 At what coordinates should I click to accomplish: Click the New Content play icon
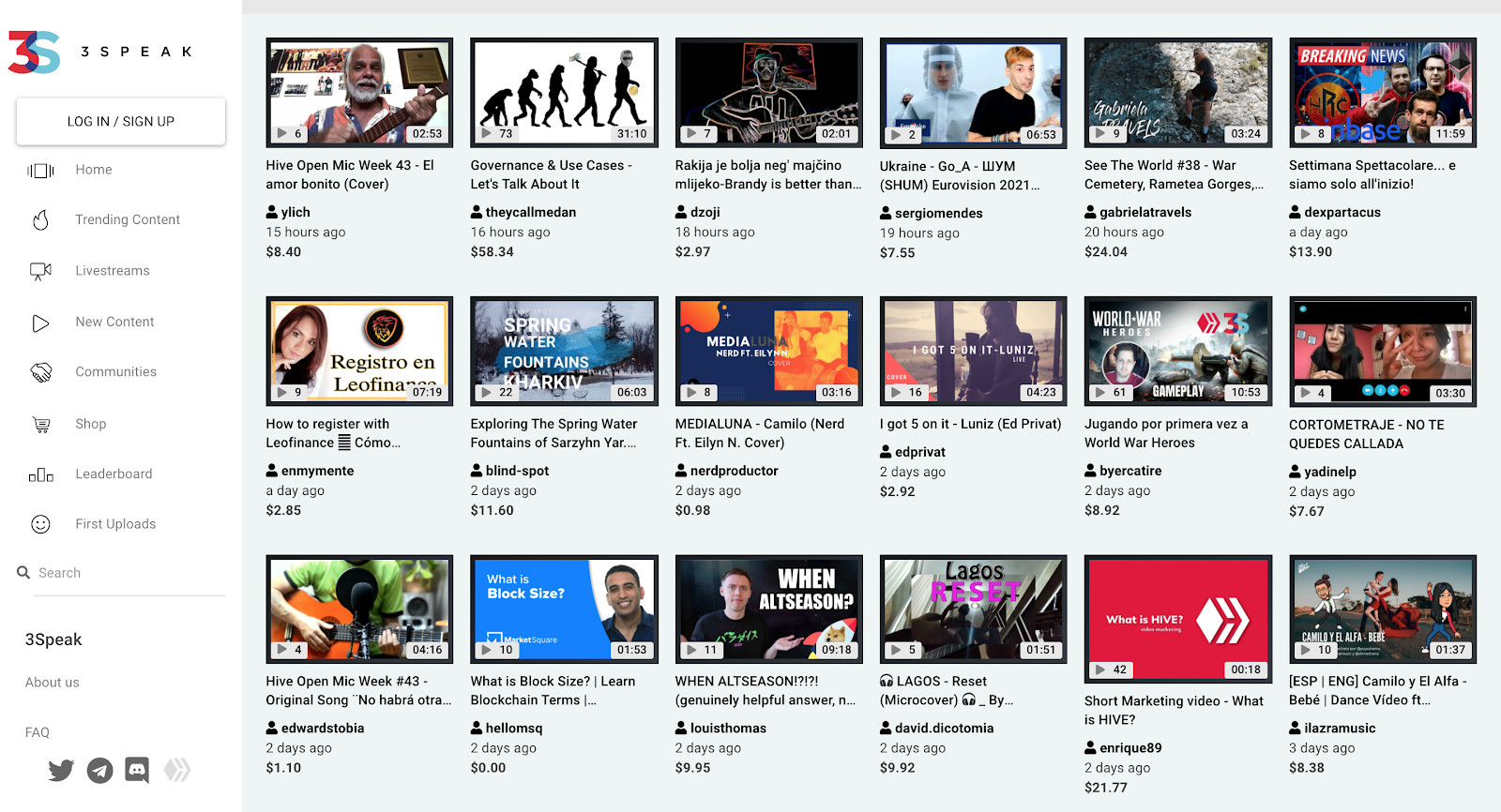tap(40, 323)
